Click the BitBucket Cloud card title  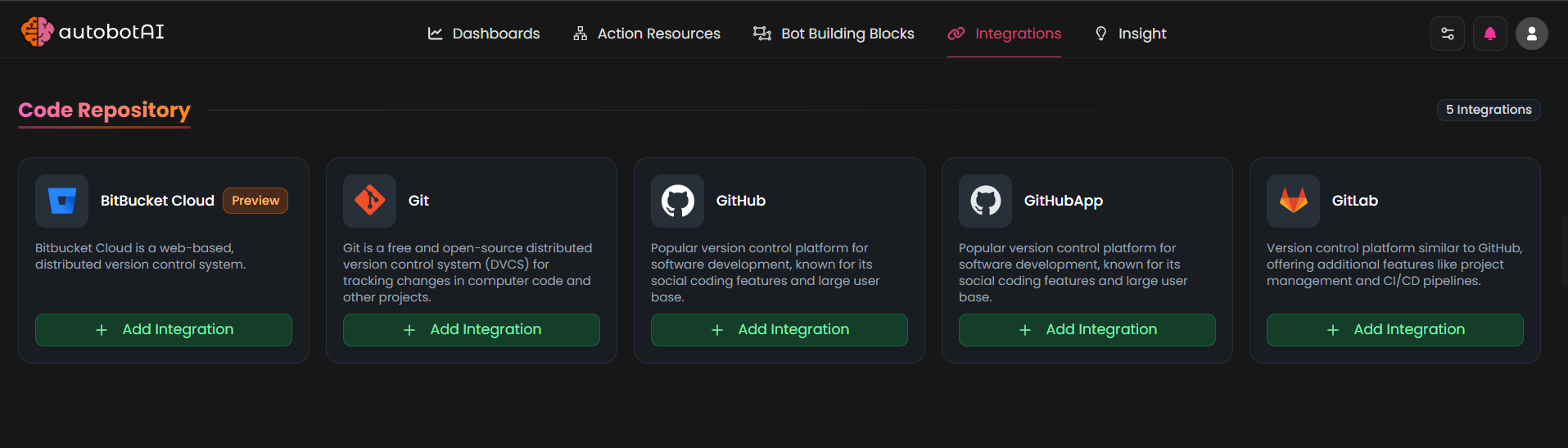(157, 201)
